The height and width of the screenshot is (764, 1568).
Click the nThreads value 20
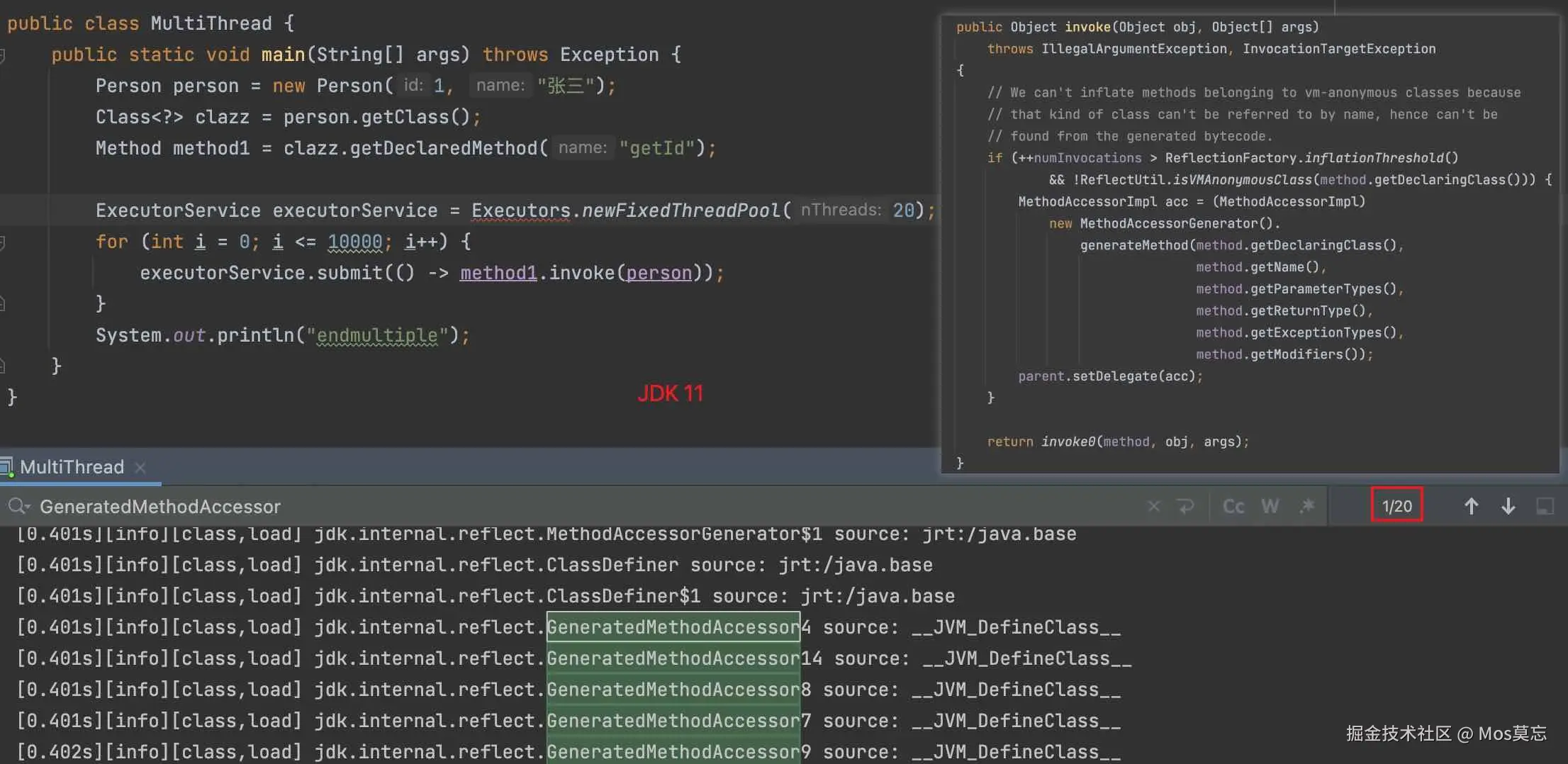[x=903, y=210]
